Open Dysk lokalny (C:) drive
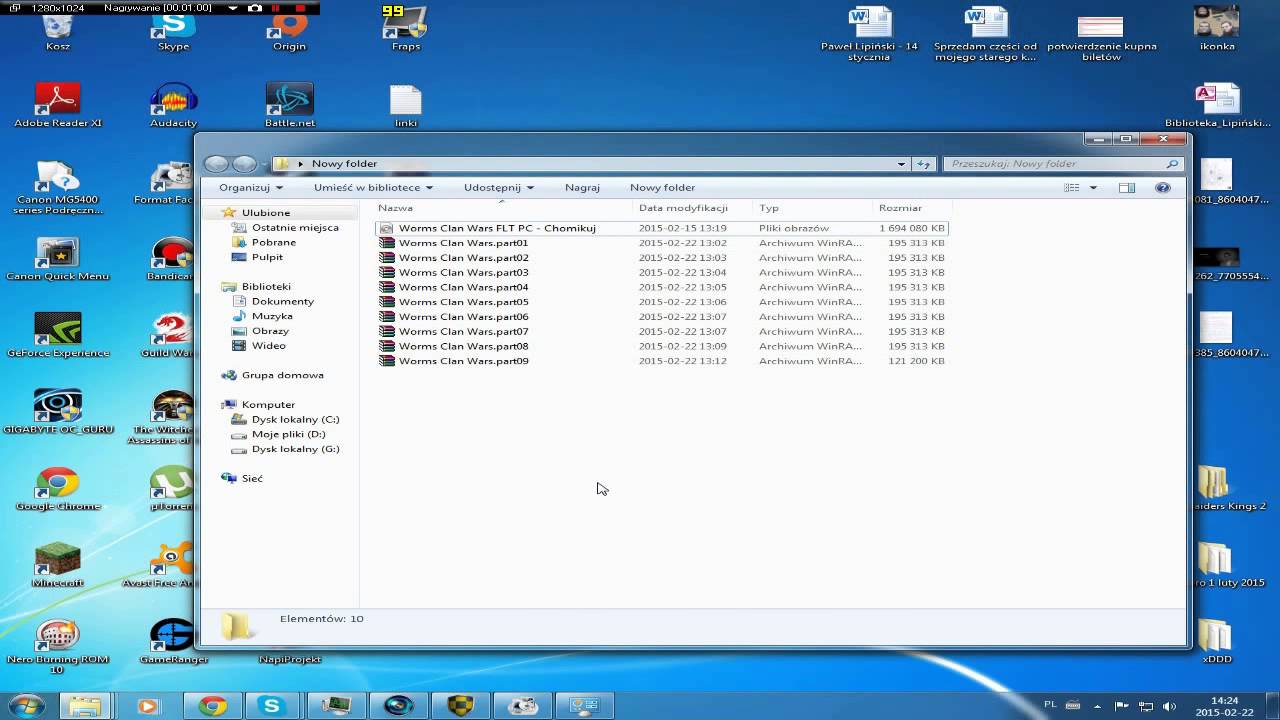1280x720 pixels. (295, 420)
